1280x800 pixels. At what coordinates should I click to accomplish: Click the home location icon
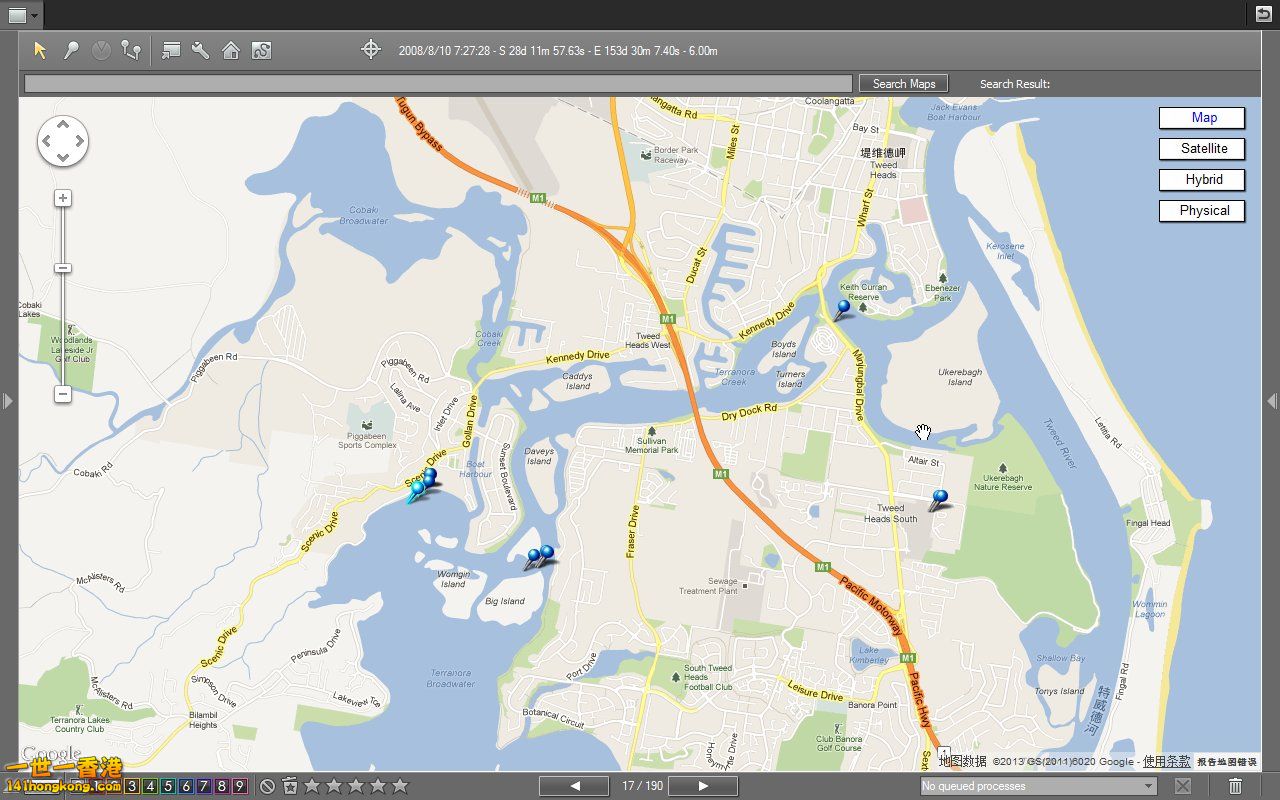(231, 50)
